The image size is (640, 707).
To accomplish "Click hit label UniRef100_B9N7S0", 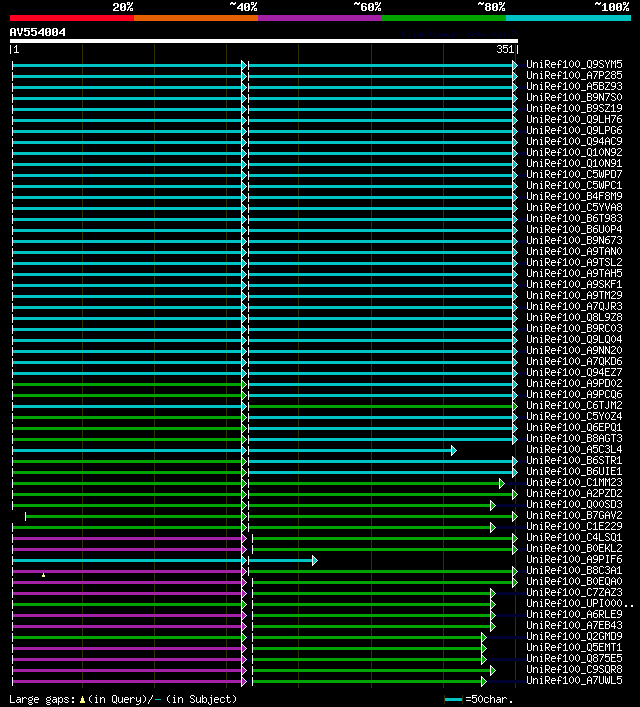I will pyautogui.click(x=574, y=97).
